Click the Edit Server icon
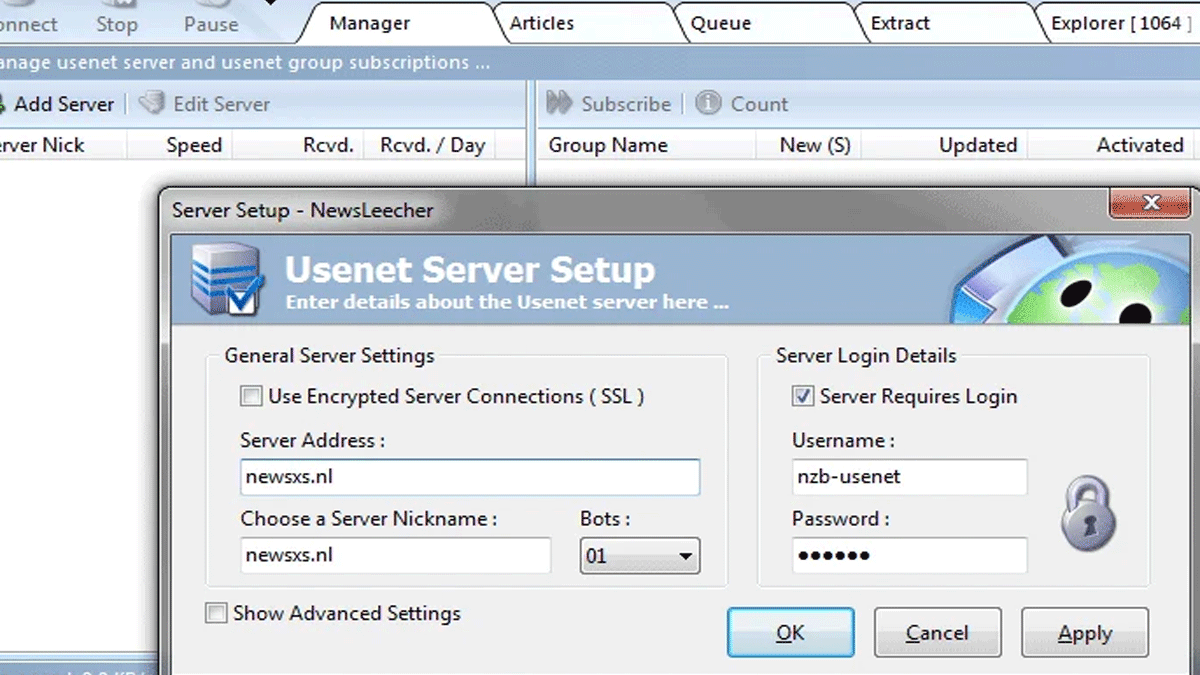Screen dimensions: 1200x675 [x=151, y=103]
